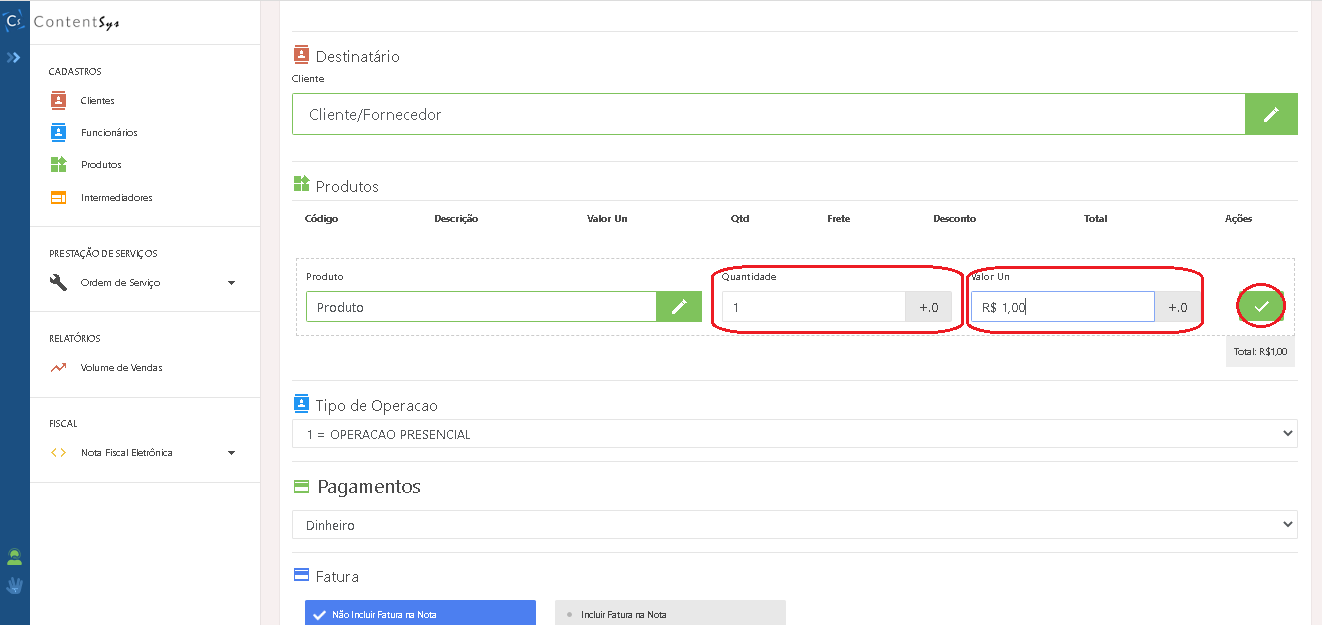The image size is (1322, 625).
Task: Expand the Nota Fiscal Eletrônica submenu arrow
Action: coord(231,453)
